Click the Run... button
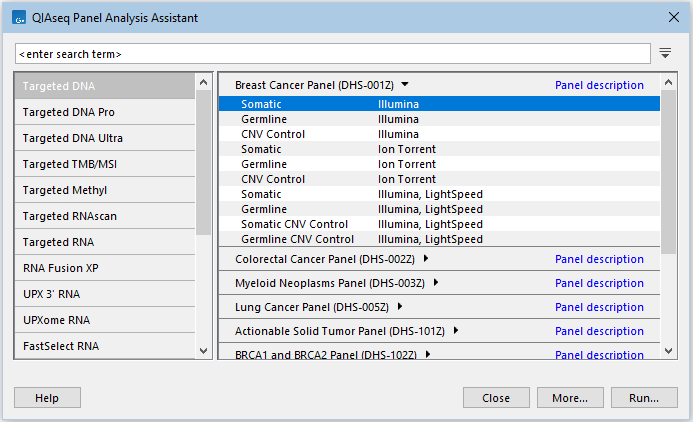 click(644, 398)
